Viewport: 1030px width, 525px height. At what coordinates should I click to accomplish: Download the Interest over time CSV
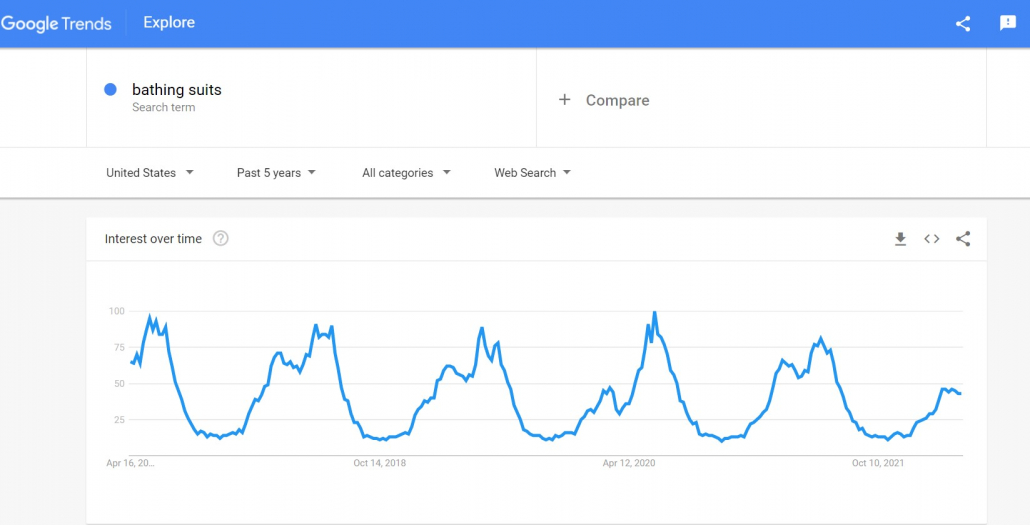[x=901, y=239]
